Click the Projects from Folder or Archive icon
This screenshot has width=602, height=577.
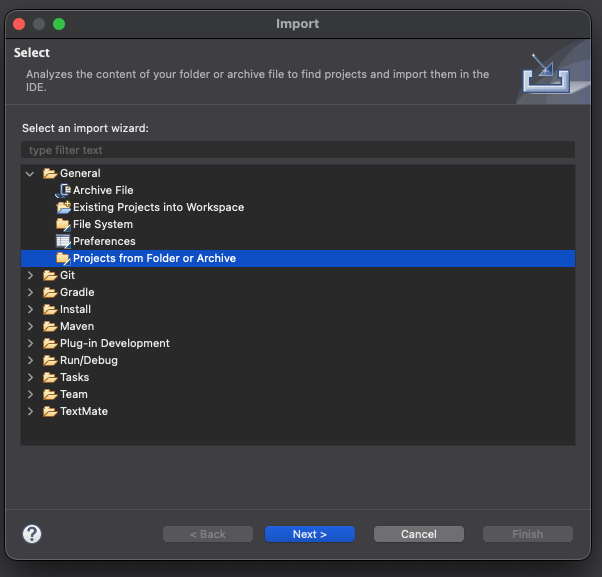[63, 258]
